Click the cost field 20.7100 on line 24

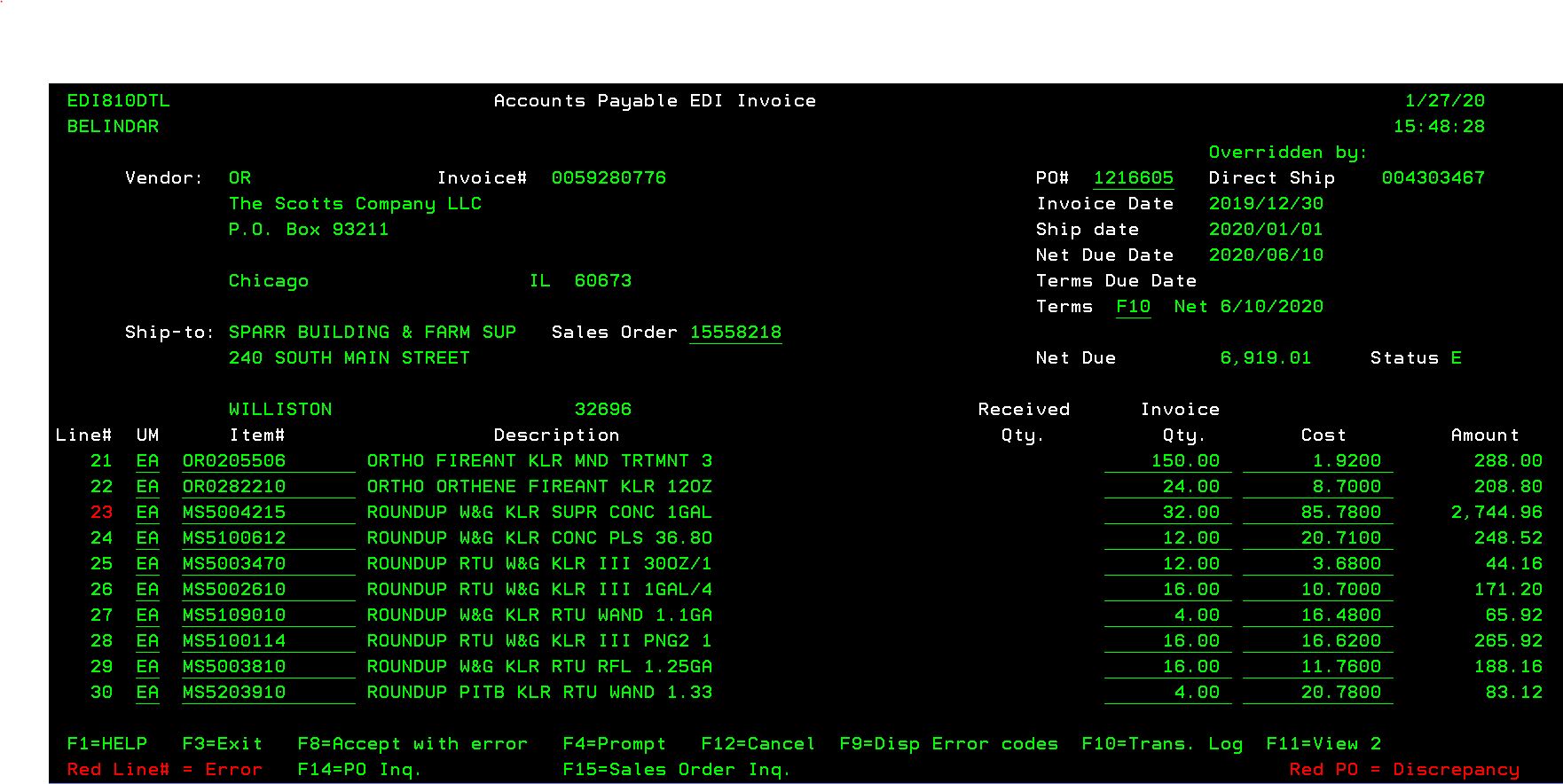(x=1339, y=538)
